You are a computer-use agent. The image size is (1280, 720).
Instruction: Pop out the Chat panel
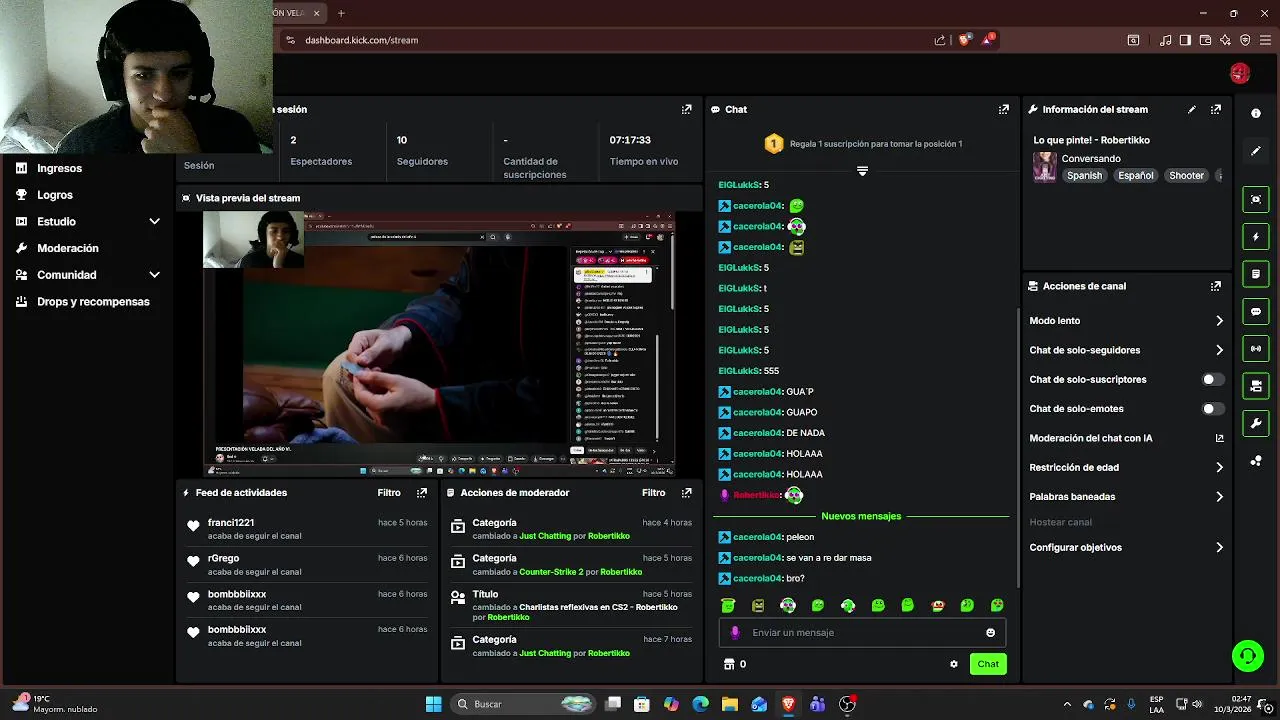tap(1004, 110)
